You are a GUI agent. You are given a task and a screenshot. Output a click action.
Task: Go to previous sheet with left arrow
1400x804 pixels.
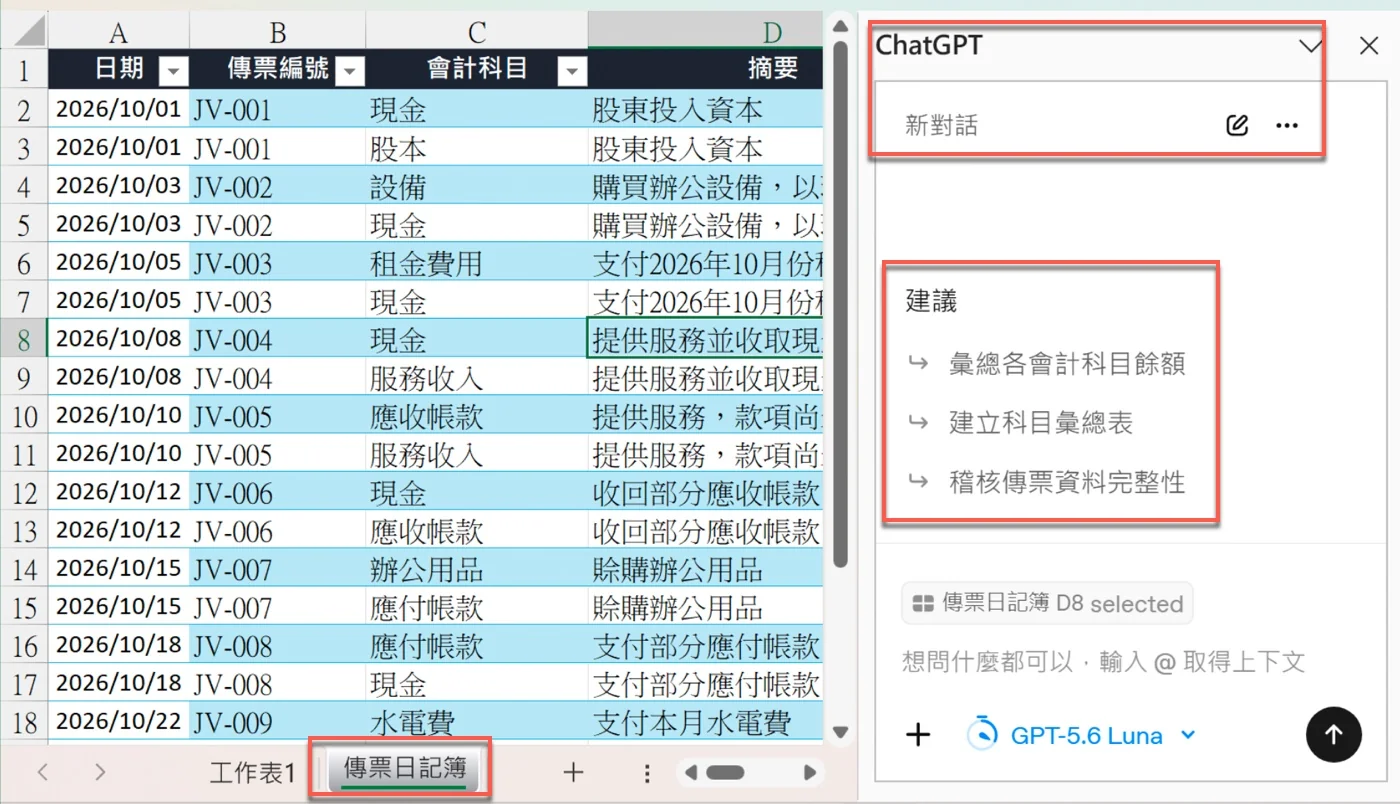(x=43, y=772)
